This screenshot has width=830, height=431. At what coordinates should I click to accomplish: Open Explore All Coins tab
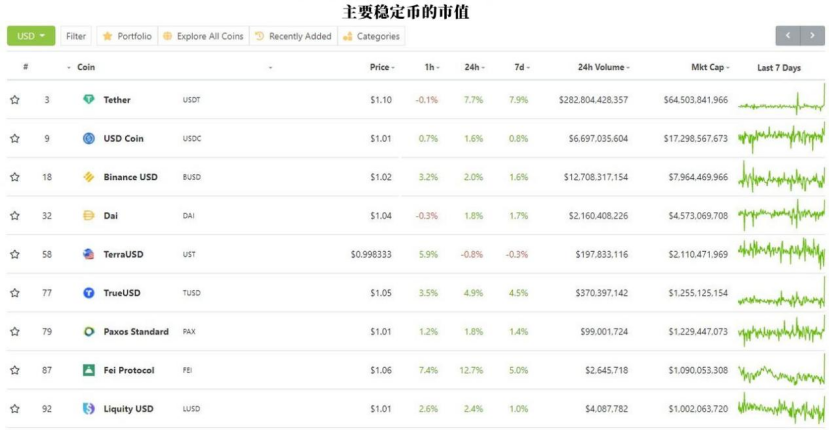[203, 36]
